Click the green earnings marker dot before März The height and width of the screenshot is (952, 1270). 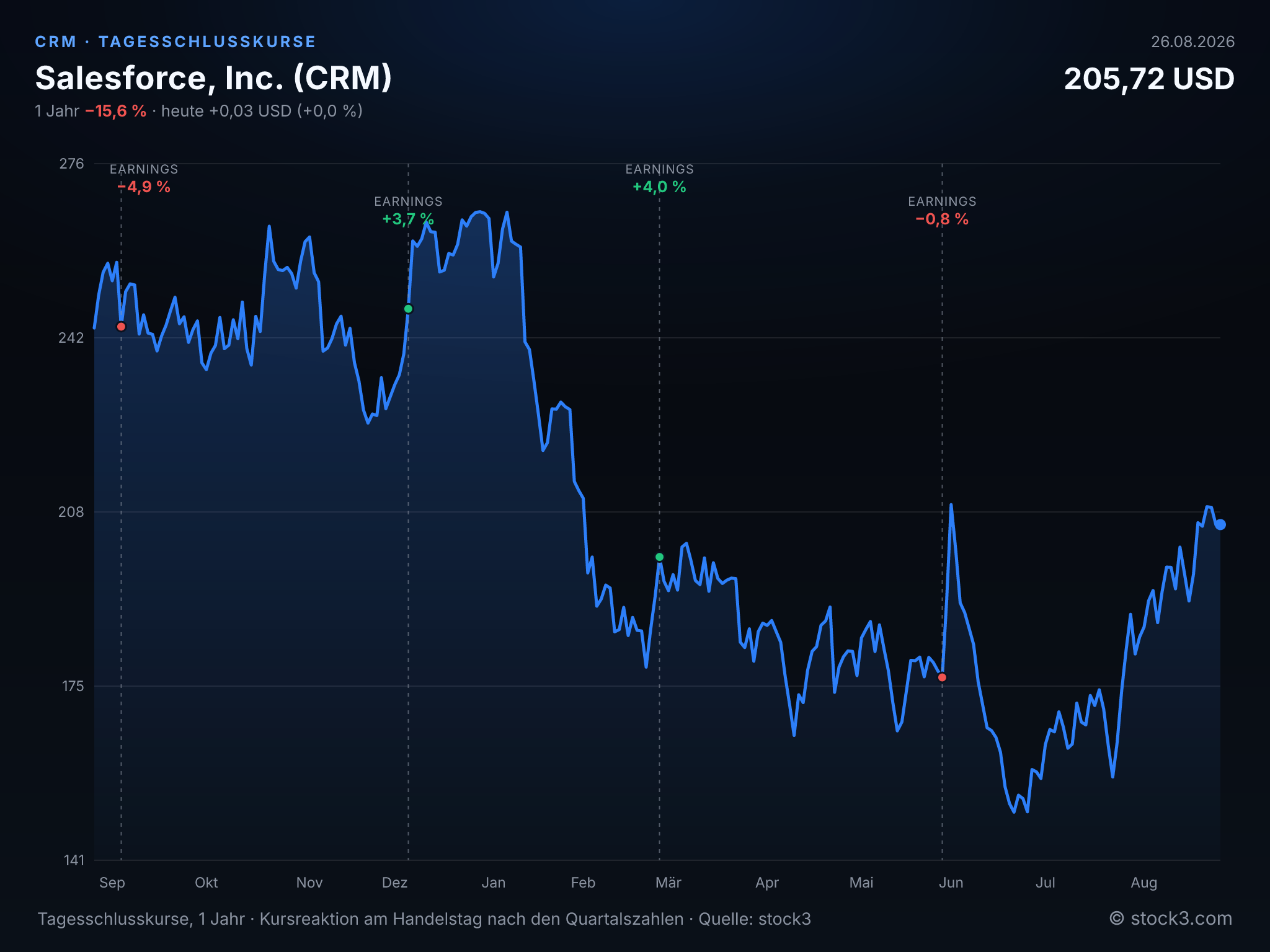click(659, 557)
